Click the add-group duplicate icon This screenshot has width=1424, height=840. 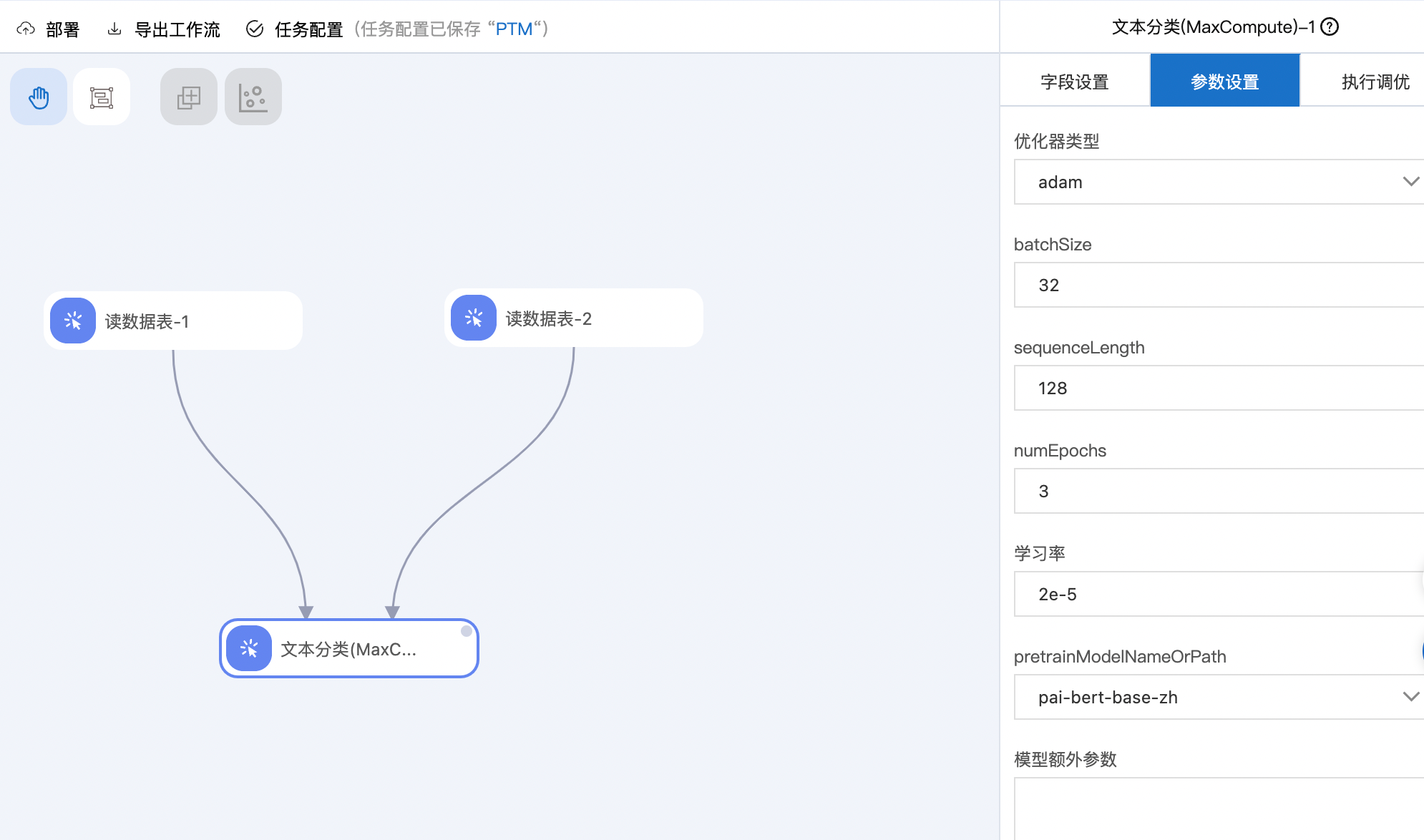(x=189, y=97)
